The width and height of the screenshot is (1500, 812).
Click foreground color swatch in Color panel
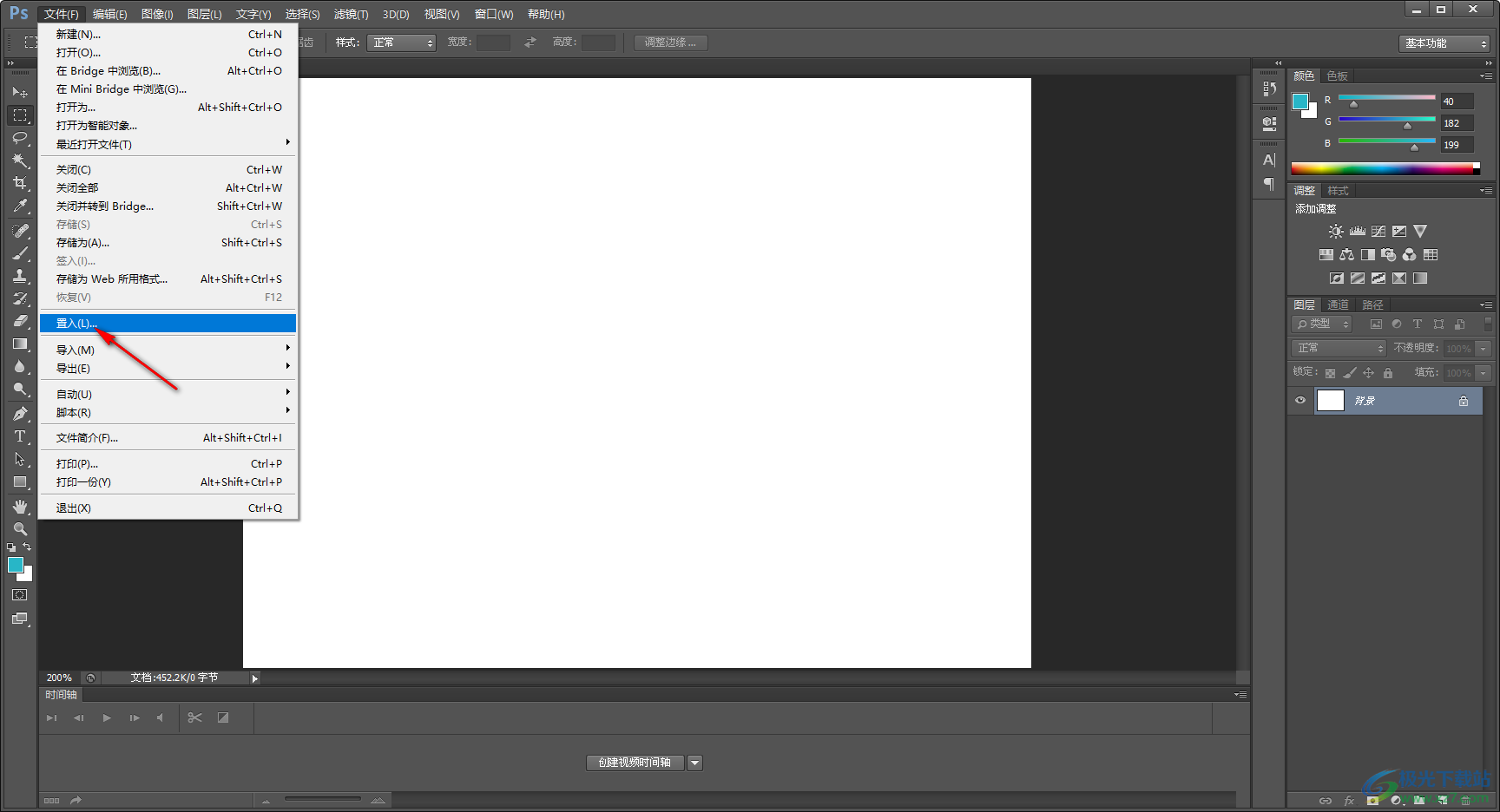(x=1299, y=101)
